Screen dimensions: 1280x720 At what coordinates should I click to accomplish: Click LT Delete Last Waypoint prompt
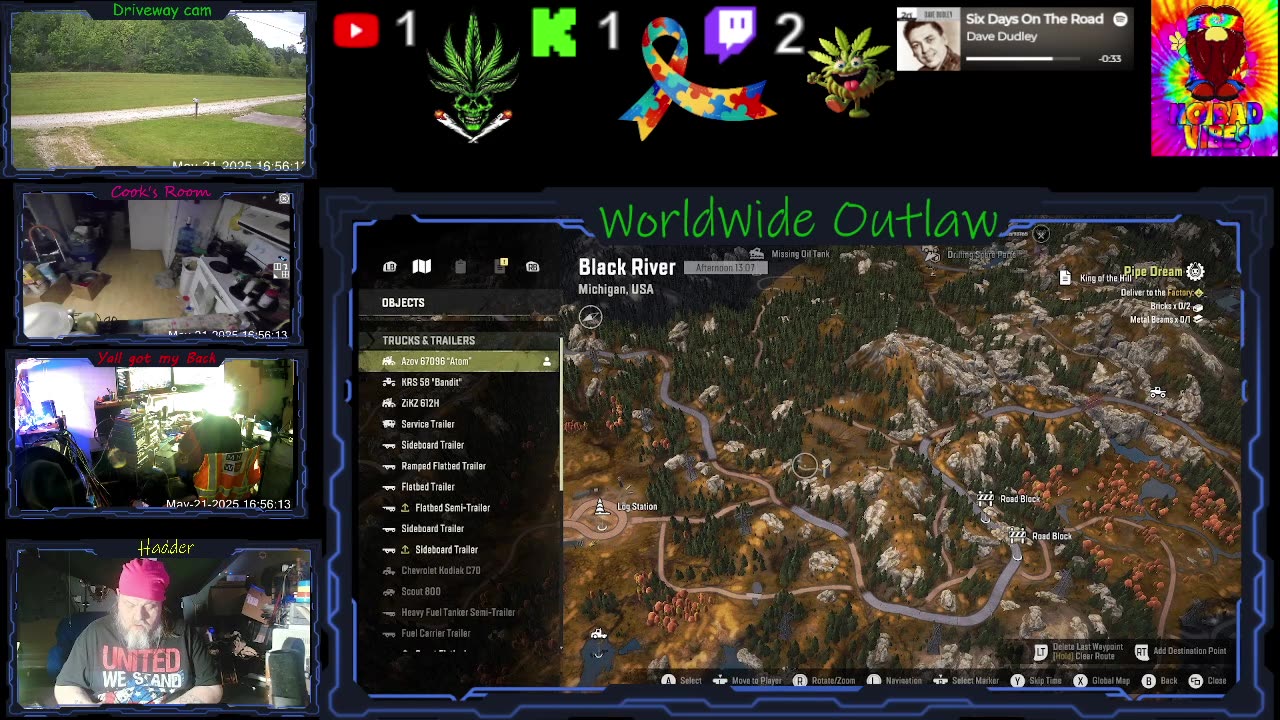tap(1078, 652)
